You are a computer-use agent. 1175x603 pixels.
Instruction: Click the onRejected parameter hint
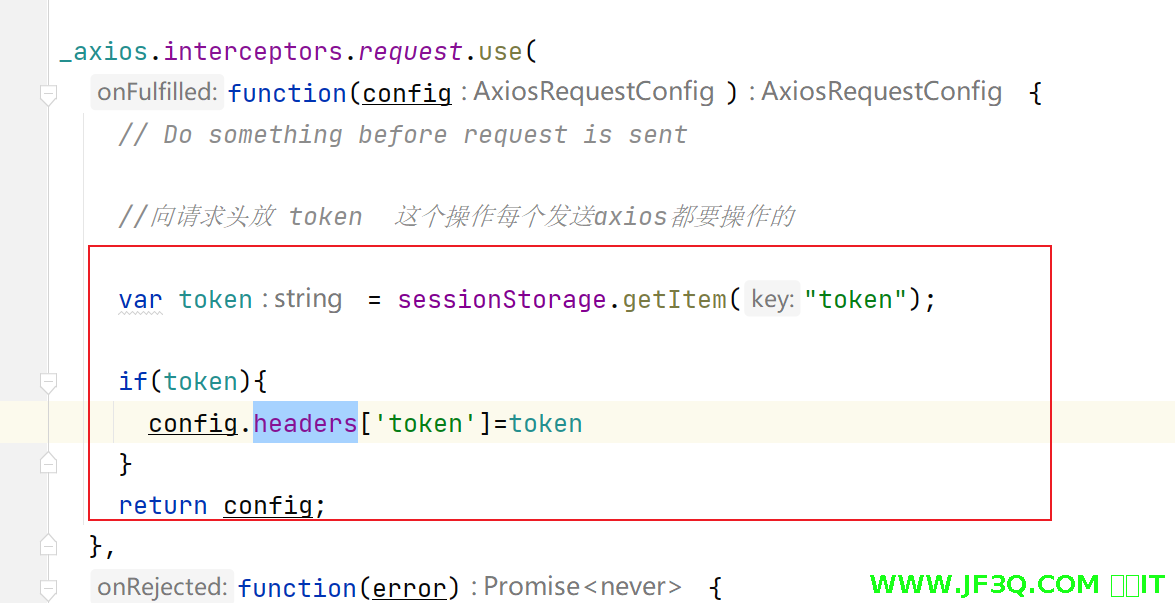162,587
